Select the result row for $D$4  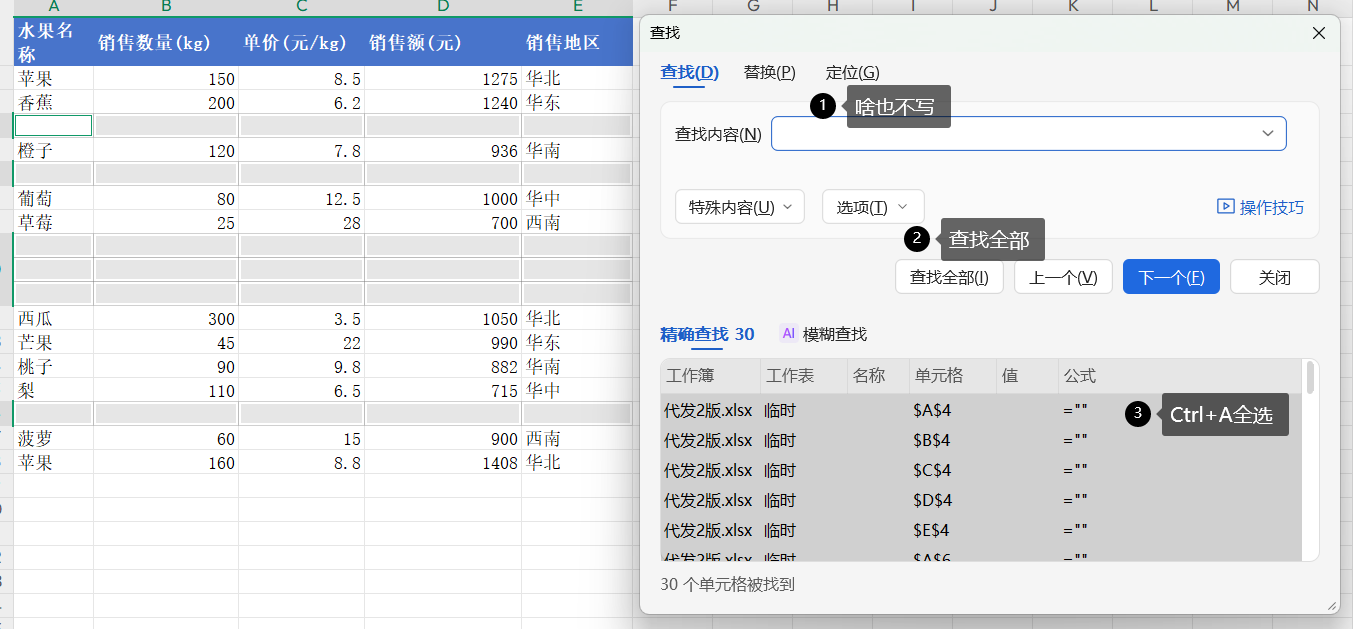[x=981, y=500]
